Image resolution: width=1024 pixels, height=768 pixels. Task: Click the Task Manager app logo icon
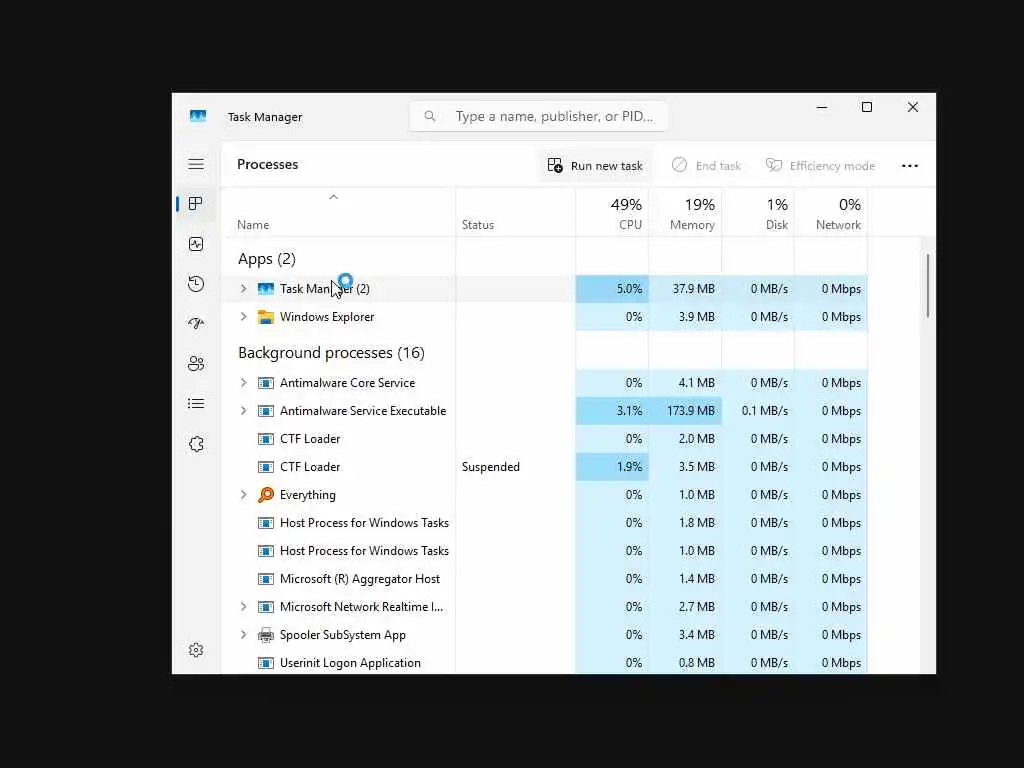click(198, 116)
